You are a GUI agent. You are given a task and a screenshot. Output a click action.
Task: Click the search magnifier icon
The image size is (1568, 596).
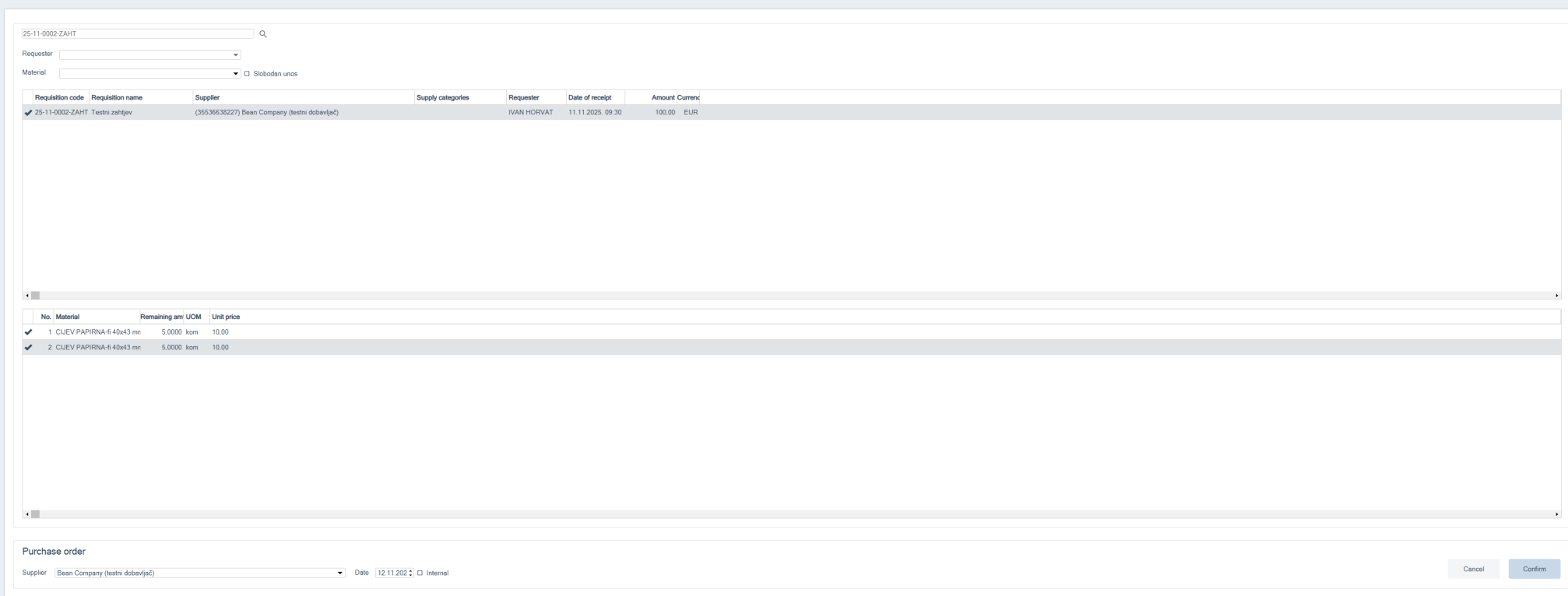click(263, 34)
